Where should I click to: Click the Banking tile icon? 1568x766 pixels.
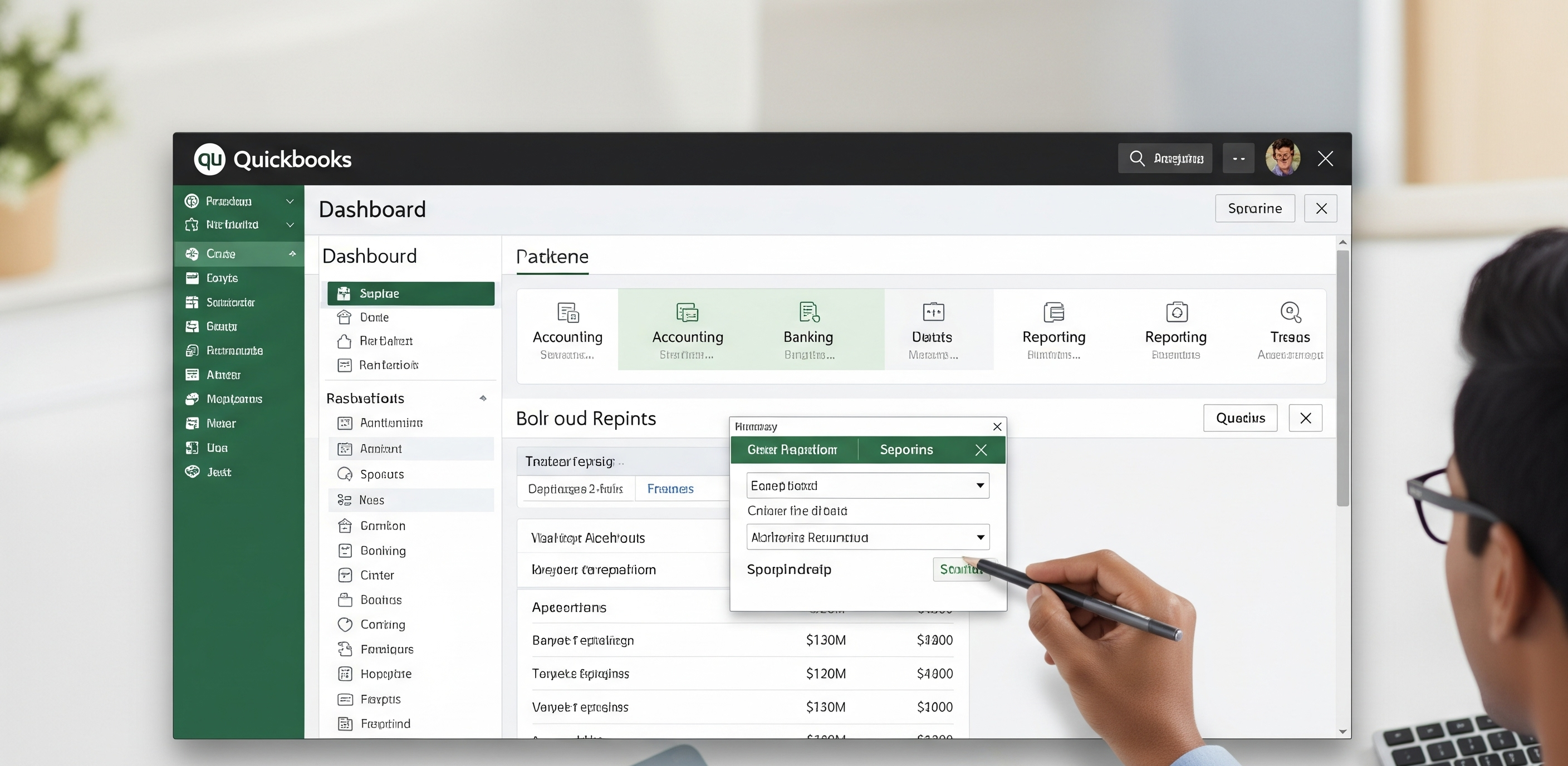[808, 312]
